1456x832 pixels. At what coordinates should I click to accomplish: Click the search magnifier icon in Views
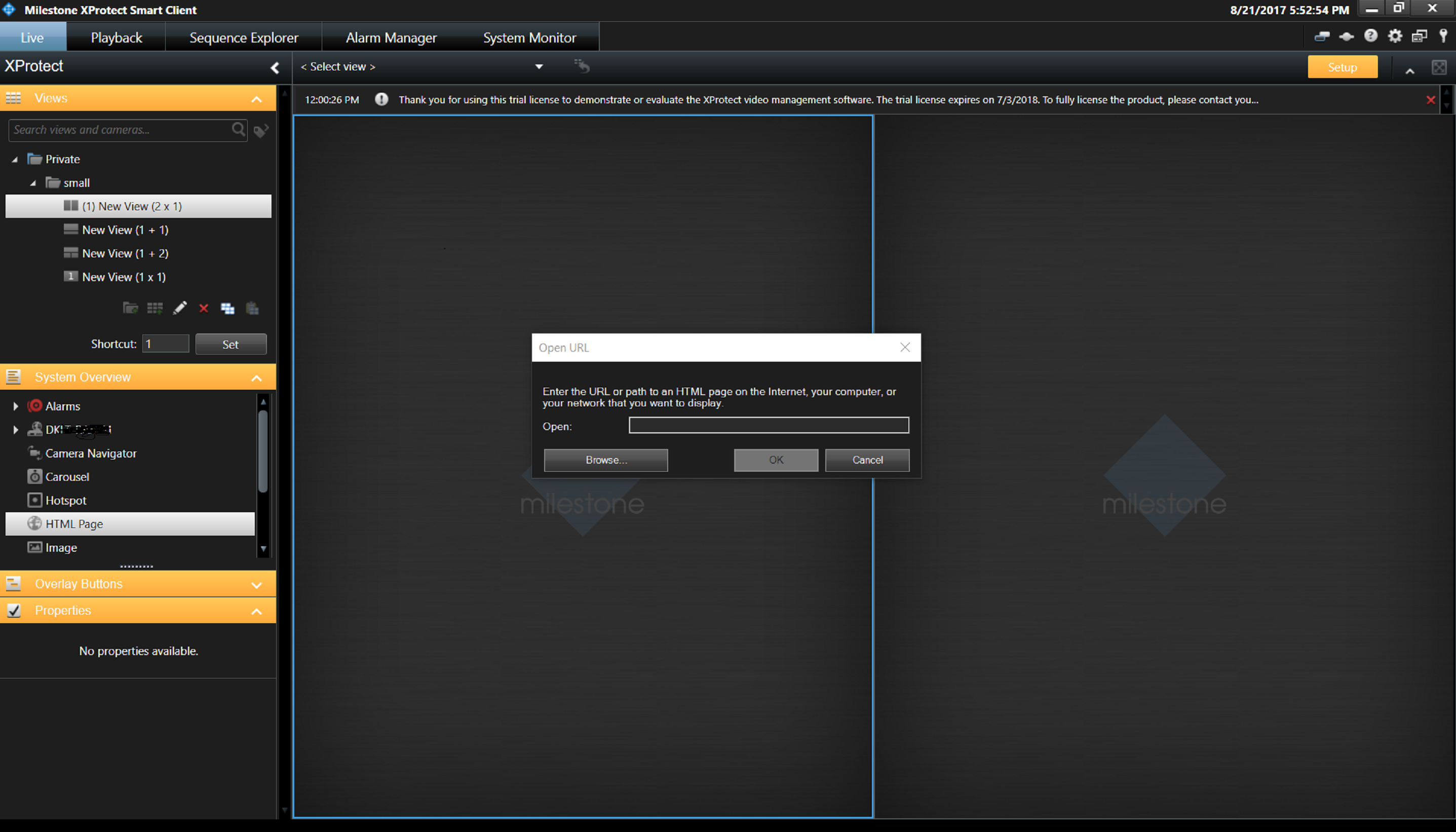238,130
